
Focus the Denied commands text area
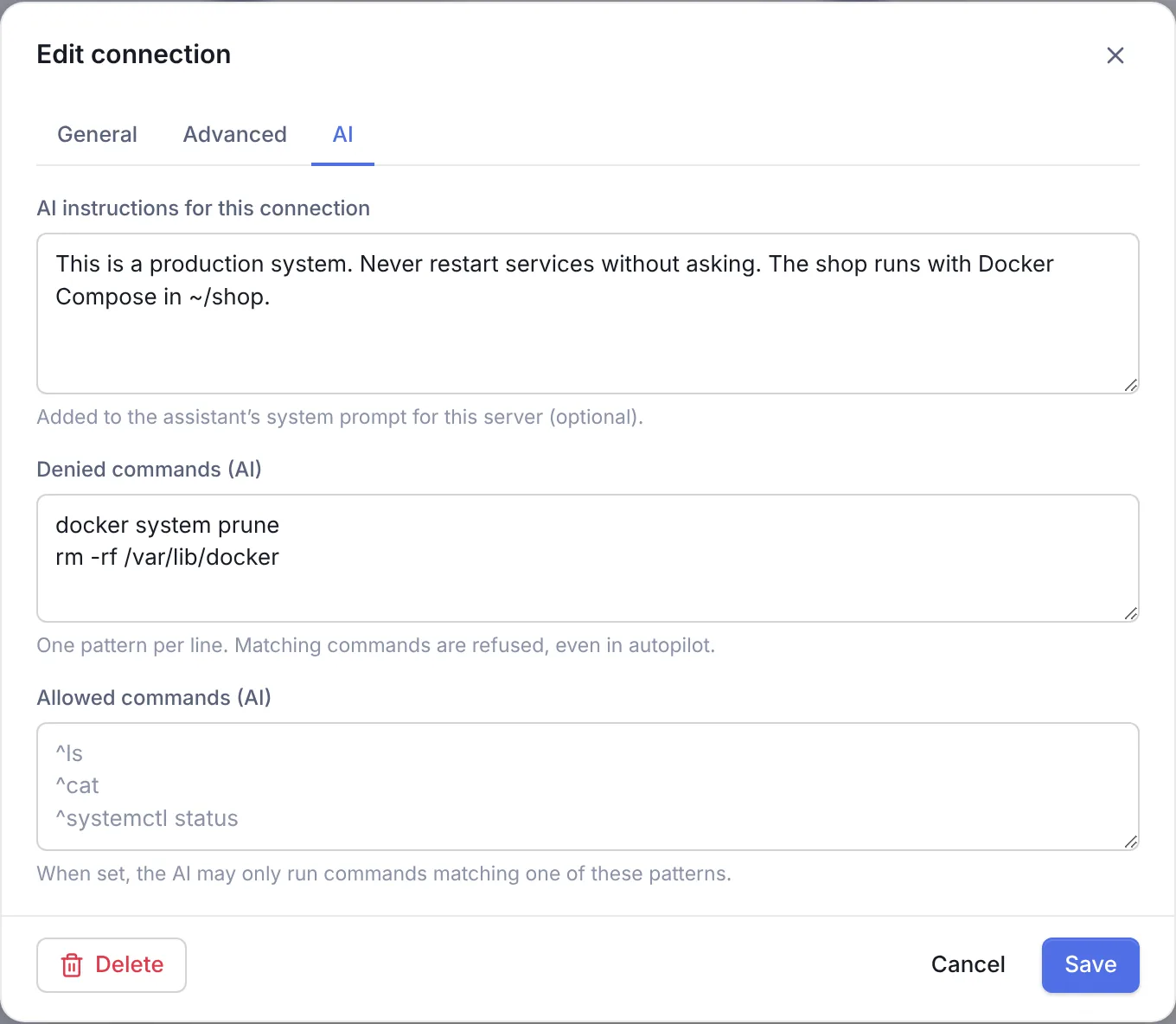[588, 558]
